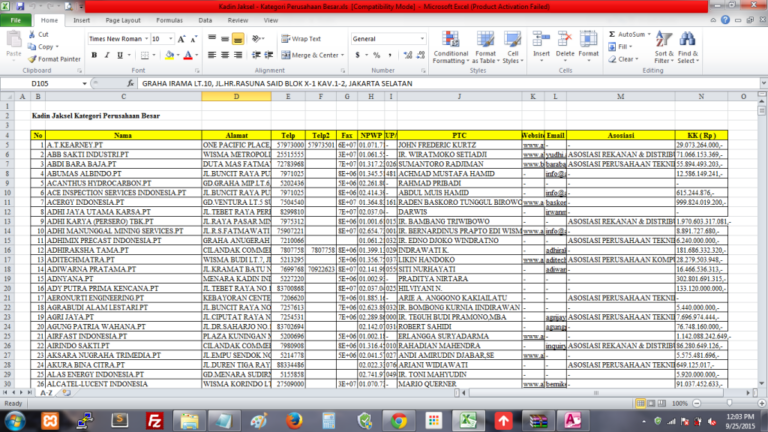The width and height of the screenshot is (768, 432).
Task: Open borders dropdown arrow
Action: click(x=153, y=55)
